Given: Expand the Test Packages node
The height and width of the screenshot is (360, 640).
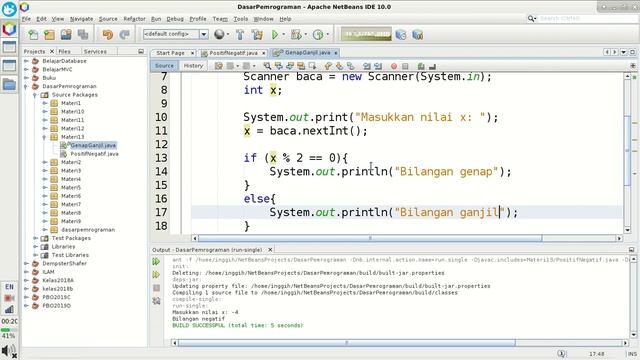Looking at the screenshot, I should 35,238.
